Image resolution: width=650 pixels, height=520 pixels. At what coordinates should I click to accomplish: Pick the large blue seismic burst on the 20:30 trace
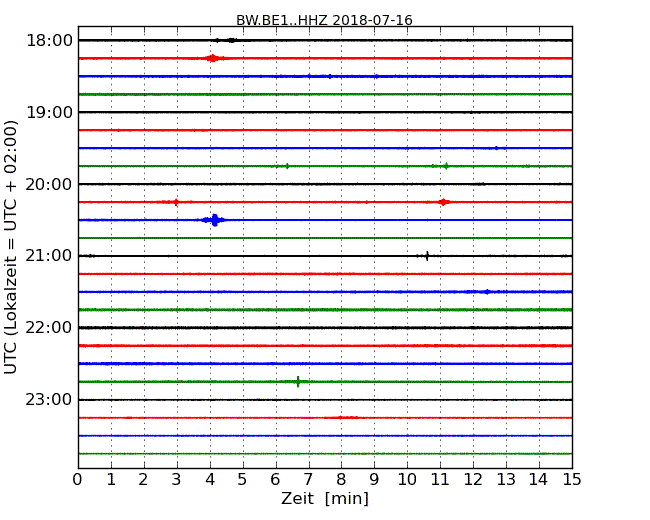(214, 220)
